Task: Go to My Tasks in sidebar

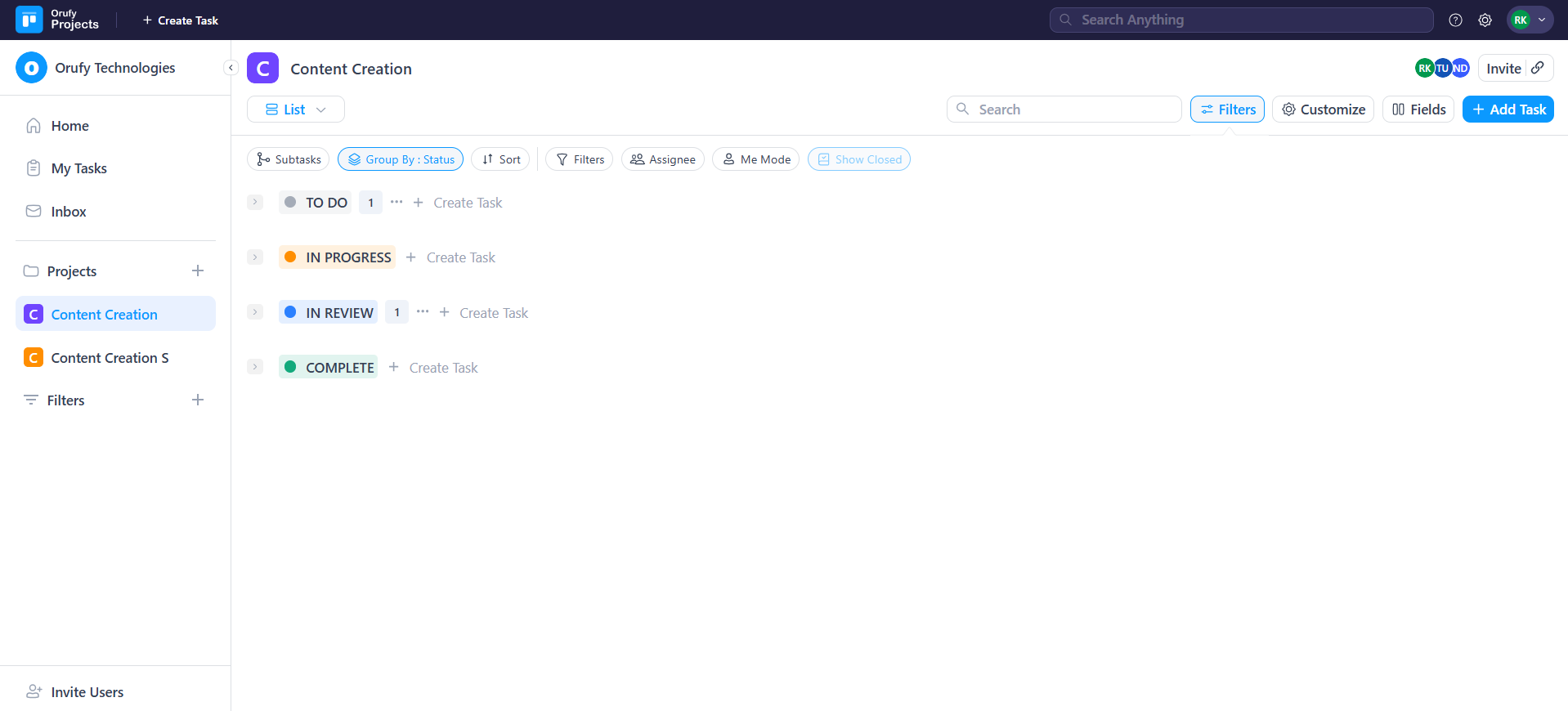Action: coord(78,168)
